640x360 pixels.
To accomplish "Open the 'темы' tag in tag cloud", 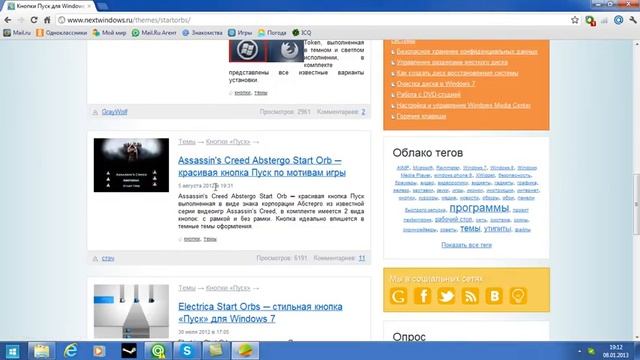I will (470, 229).
